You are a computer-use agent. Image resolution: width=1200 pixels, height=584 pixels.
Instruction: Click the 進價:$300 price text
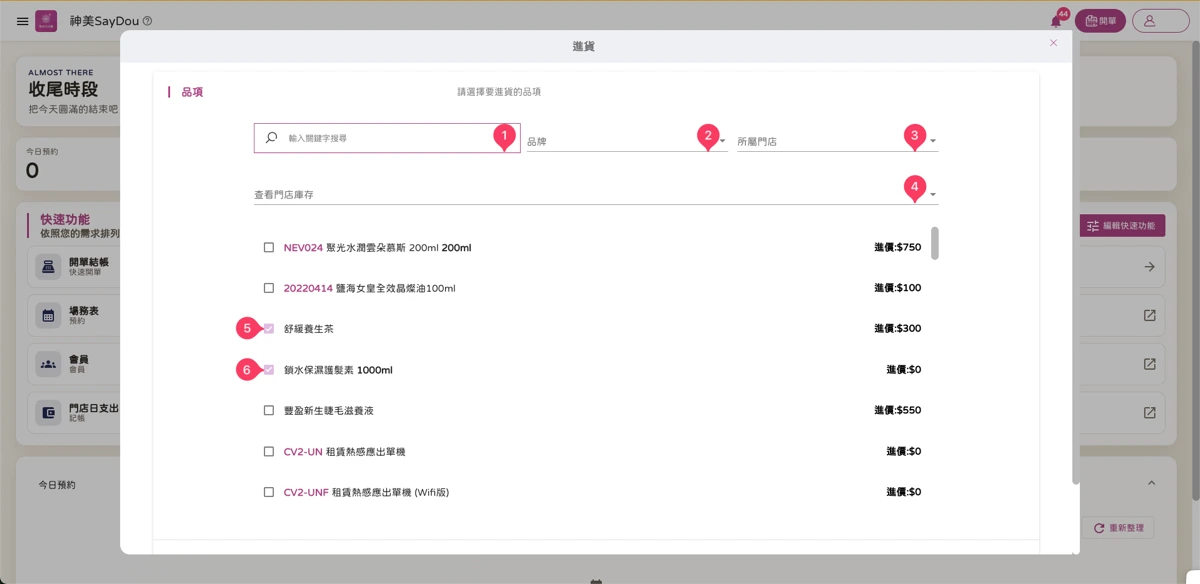tap(897, 329)
